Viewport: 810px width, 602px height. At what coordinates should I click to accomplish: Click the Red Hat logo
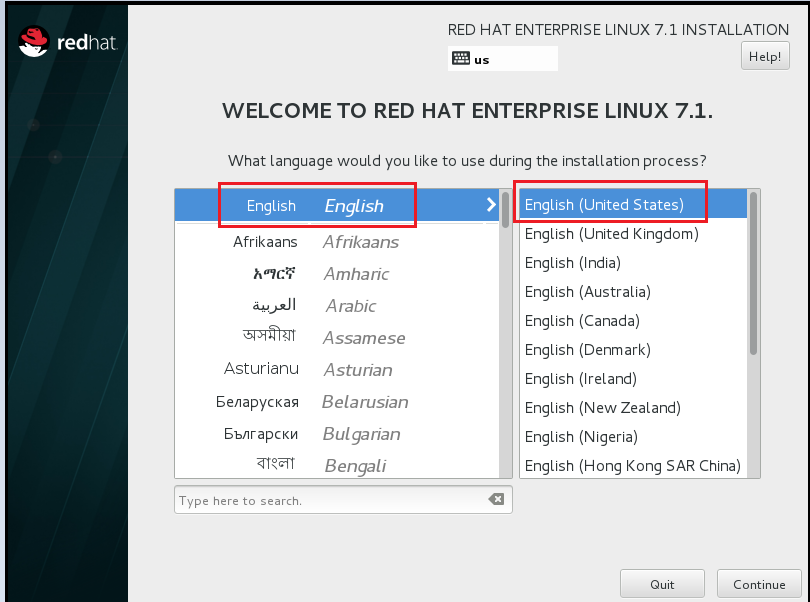[x=68, y=41]
